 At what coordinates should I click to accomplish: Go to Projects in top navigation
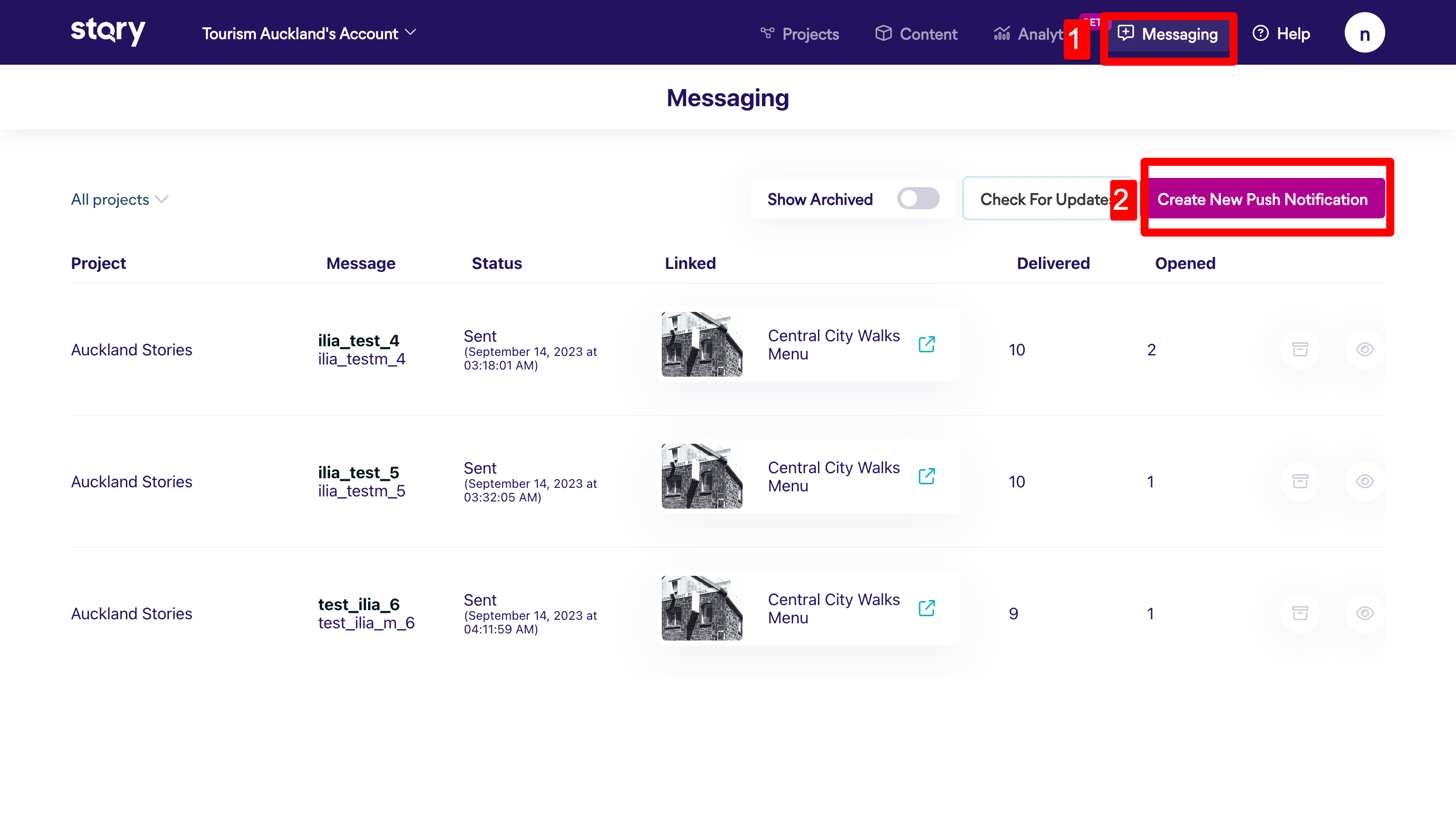click(x=800, y=34)
